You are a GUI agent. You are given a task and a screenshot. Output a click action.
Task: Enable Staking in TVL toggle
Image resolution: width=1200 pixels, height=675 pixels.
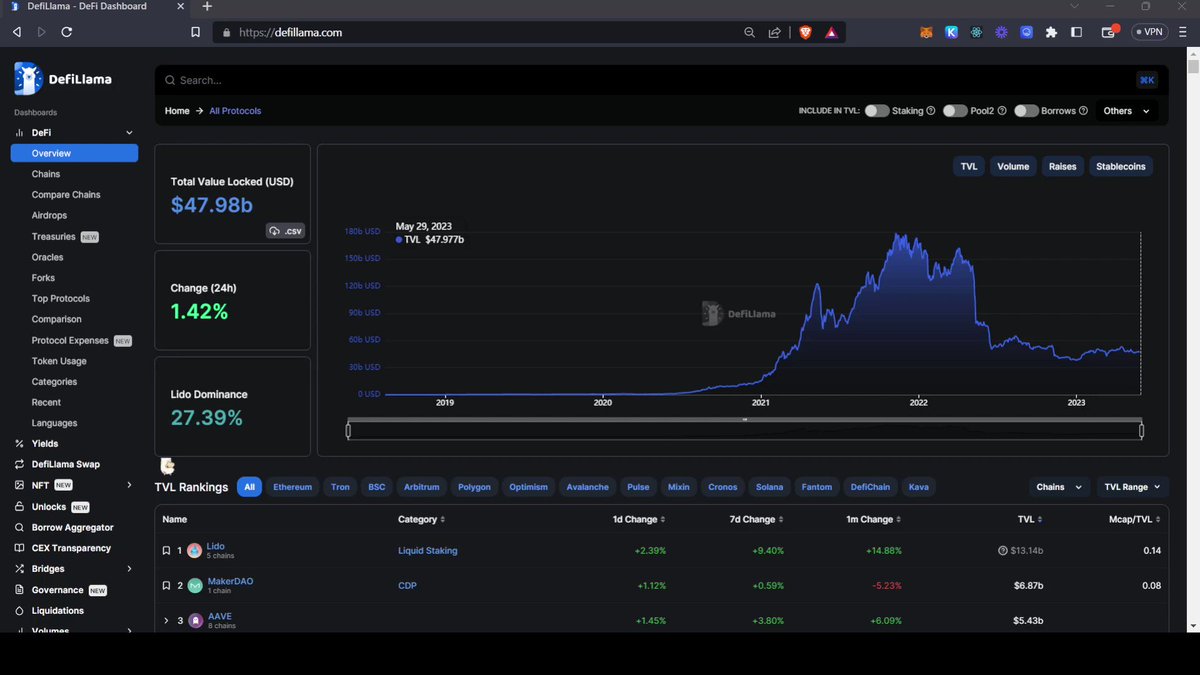pyautogui.click(x=877, y=111)
